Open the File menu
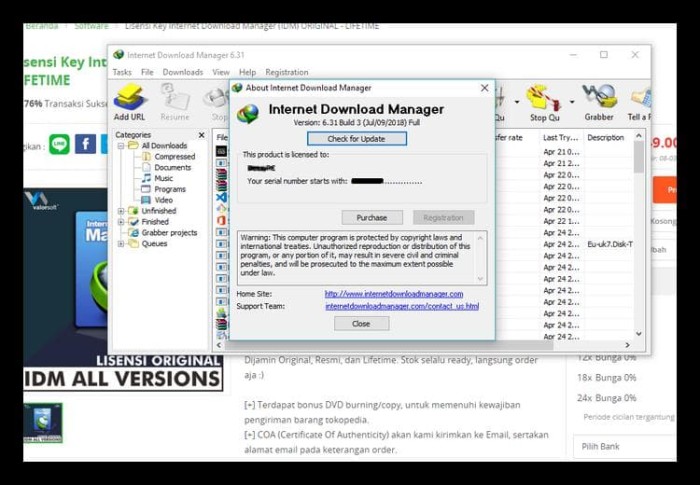 coord(147,72)
